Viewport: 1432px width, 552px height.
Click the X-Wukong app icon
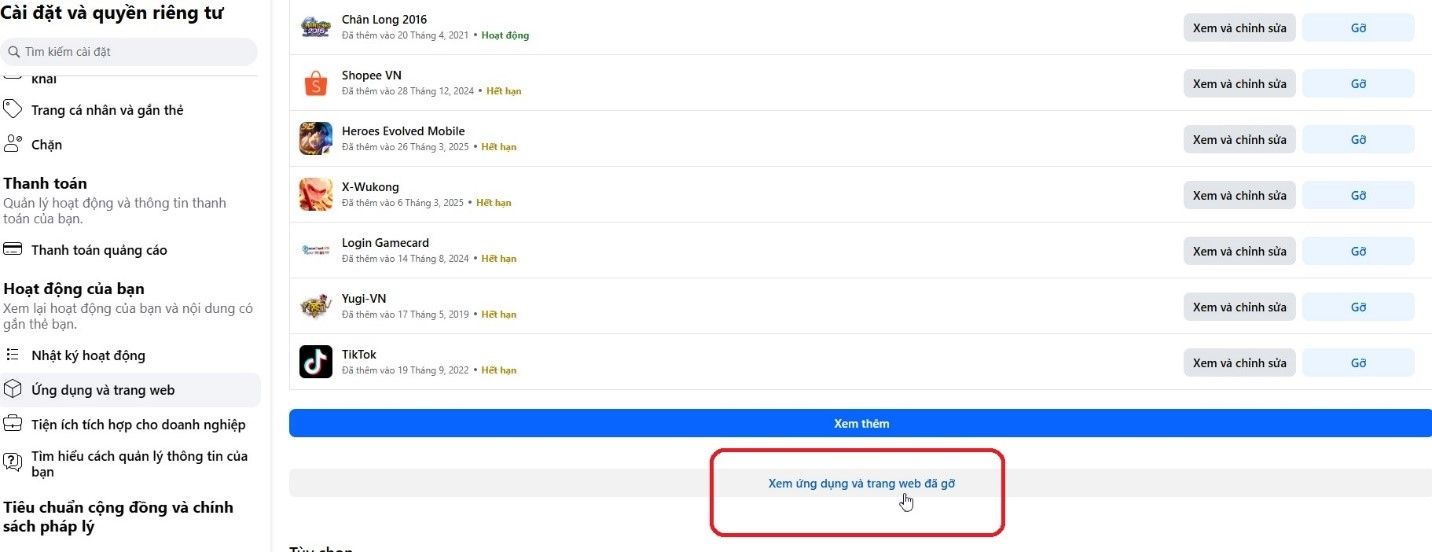pos(316,195)
